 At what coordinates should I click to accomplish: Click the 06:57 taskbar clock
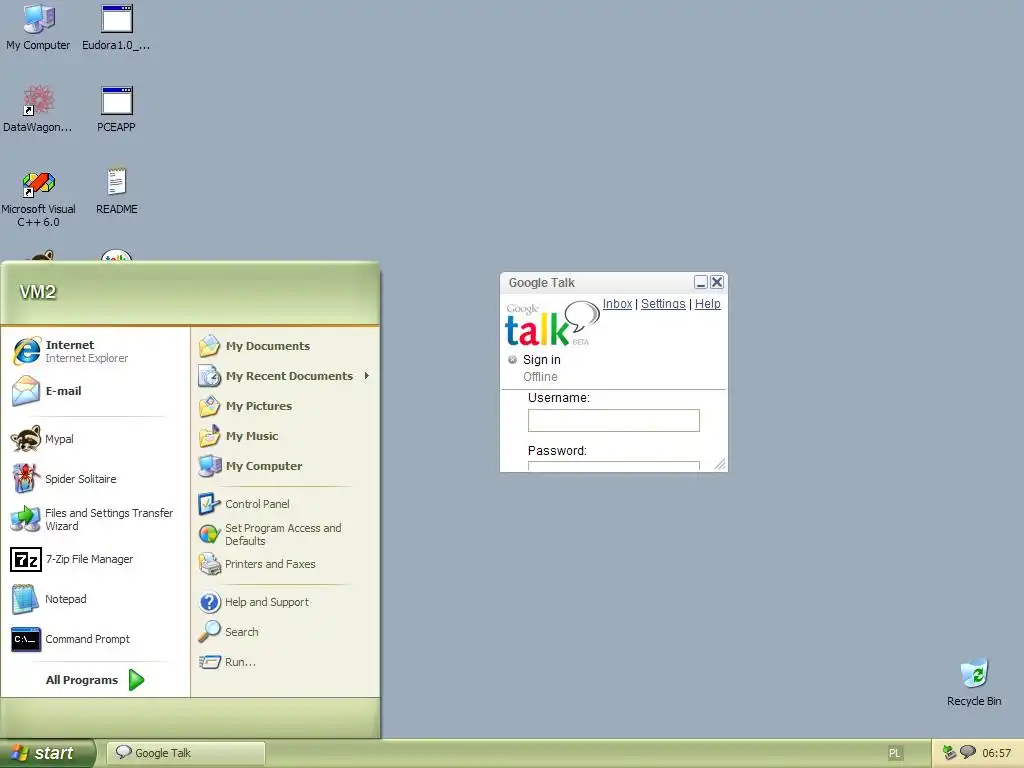[996, 753]
